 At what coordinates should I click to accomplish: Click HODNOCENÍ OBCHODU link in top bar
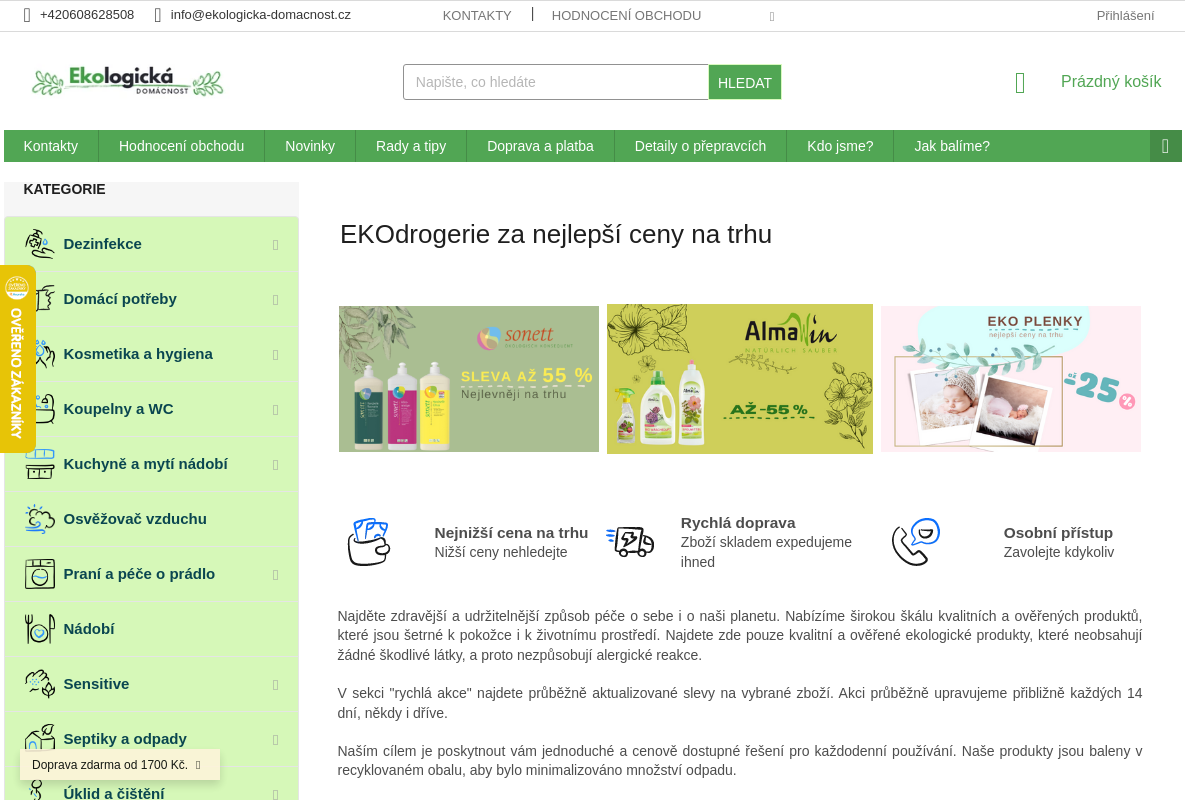(626, 15)
